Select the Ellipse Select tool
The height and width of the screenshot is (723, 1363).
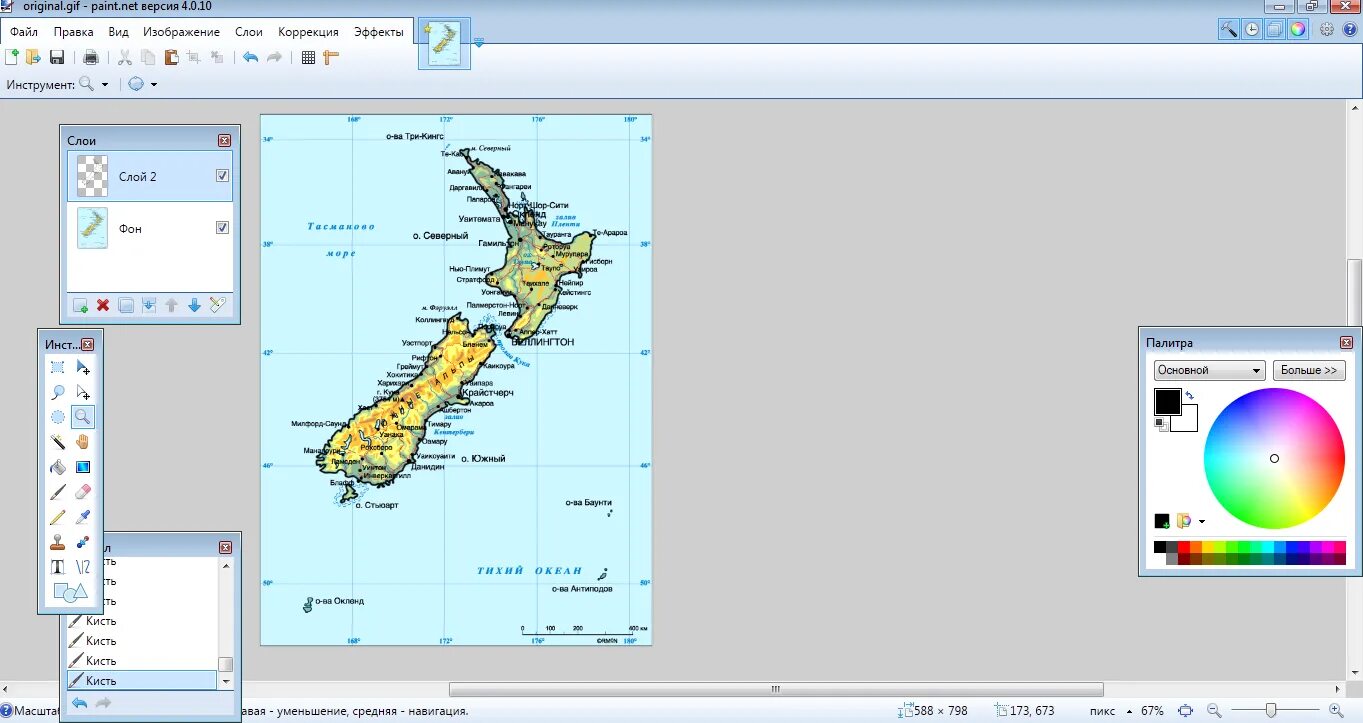tap(58, 417)
